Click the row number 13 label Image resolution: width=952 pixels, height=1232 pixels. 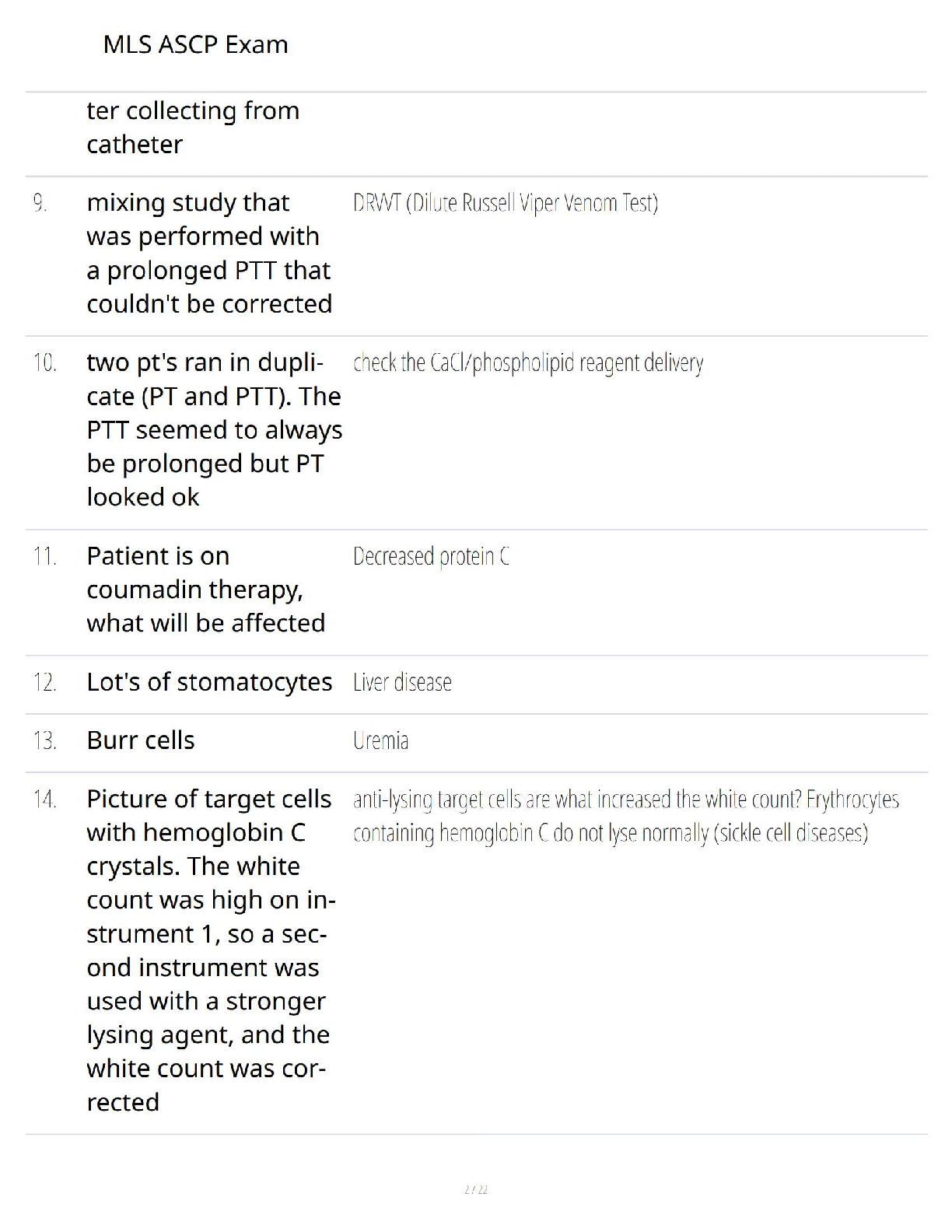[x=44, y=740]
